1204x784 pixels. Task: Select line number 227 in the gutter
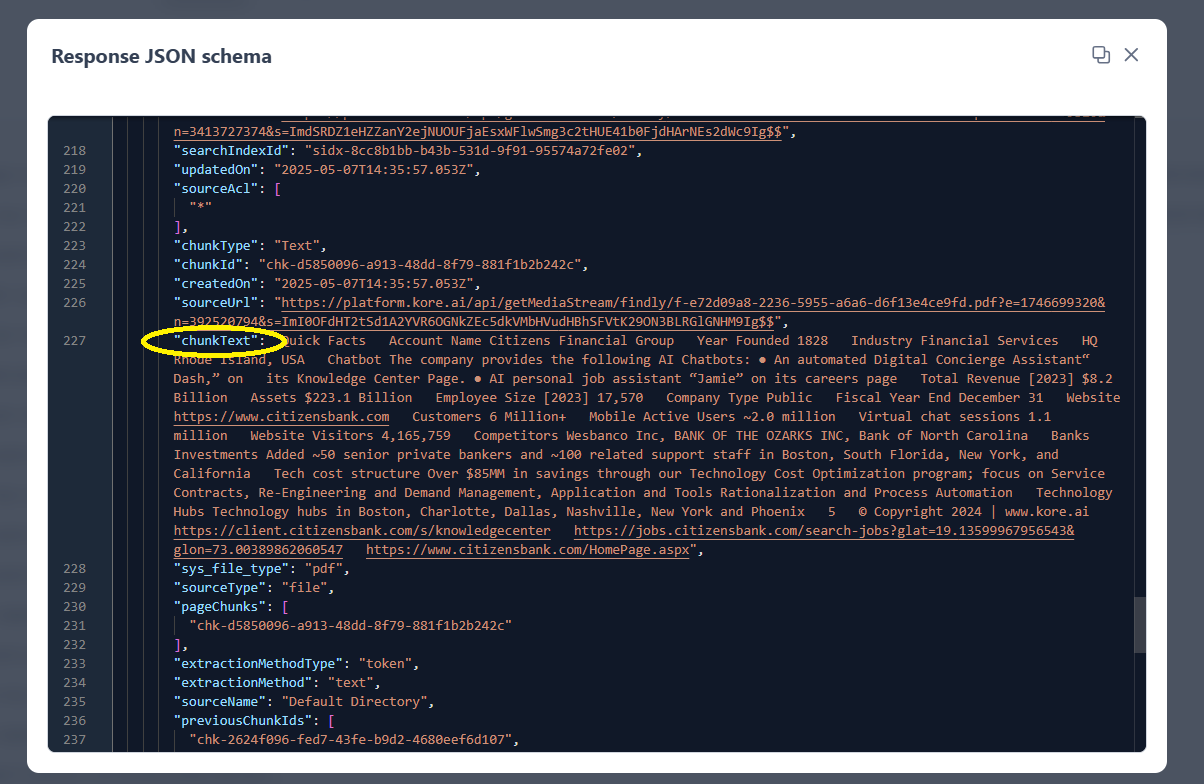pyautogui.click(x=75, y=341)
